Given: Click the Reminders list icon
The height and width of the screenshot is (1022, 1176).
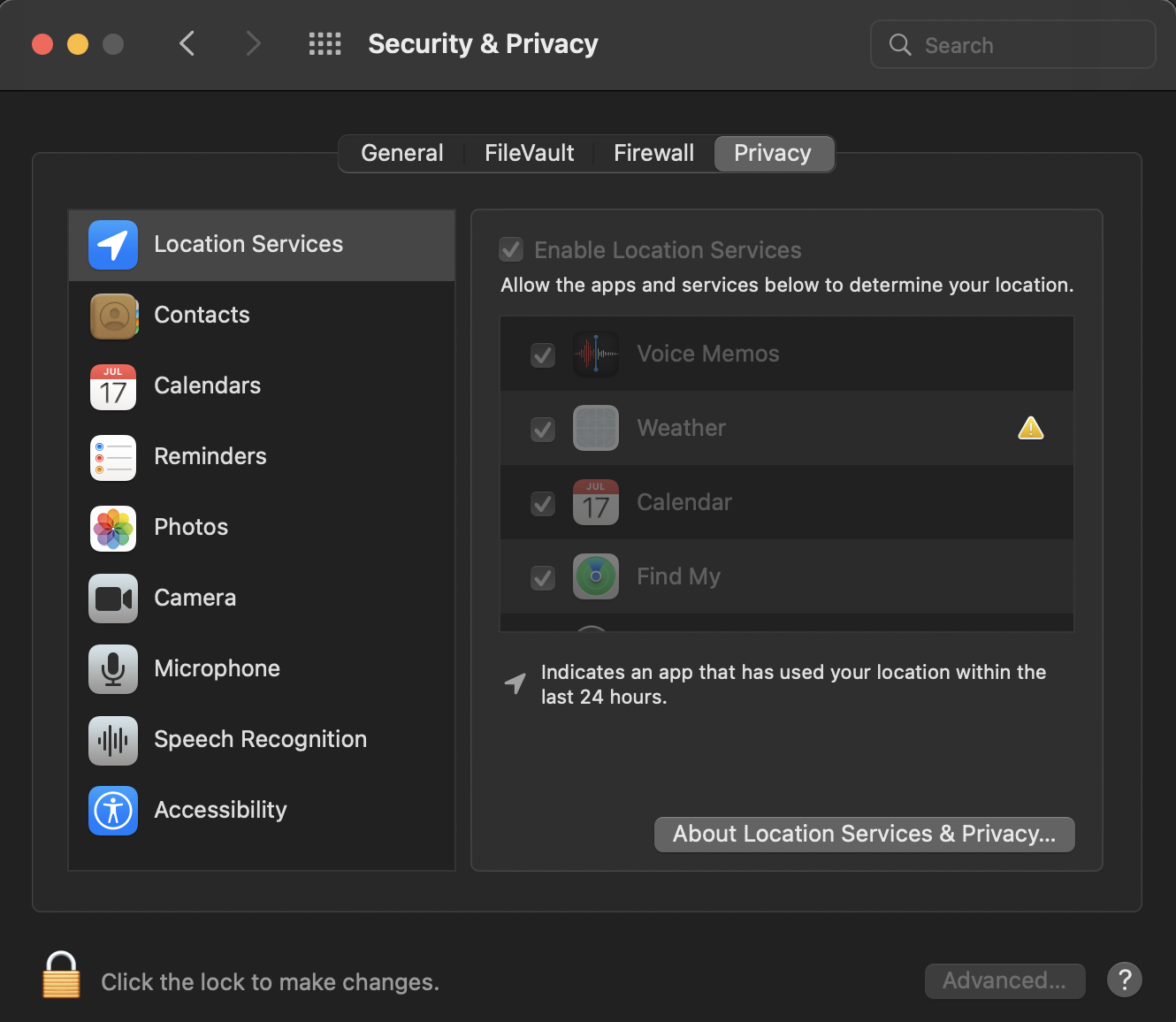Looking at the screenshot, I should tap(113, 457).
